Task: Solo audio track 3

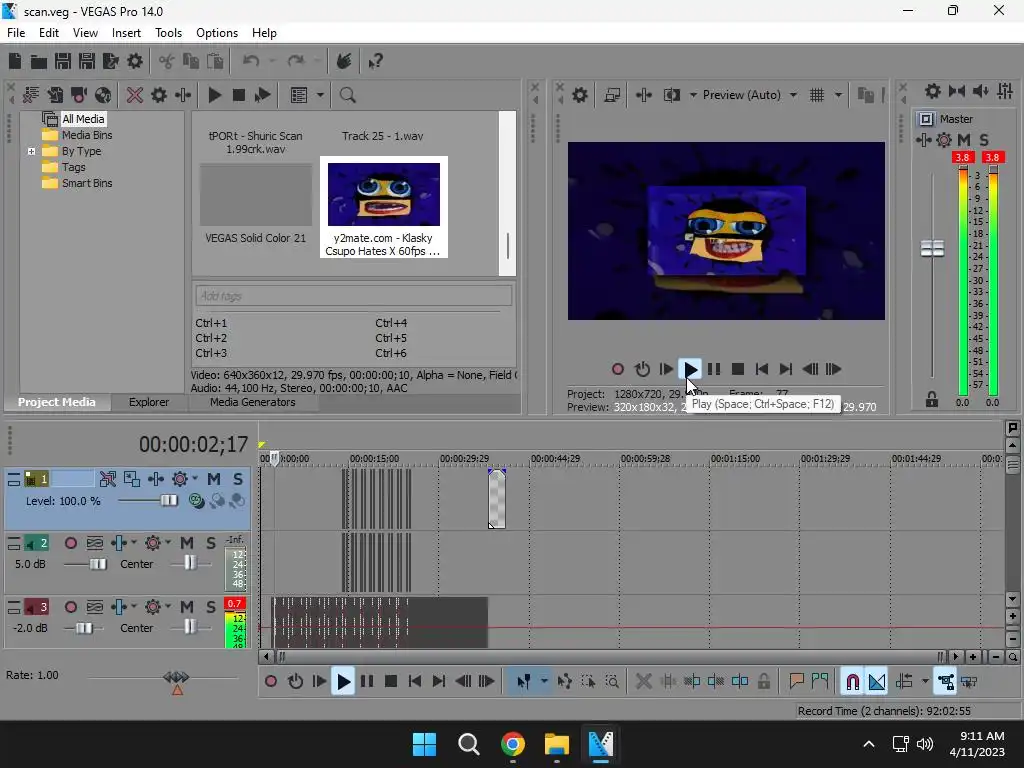Action: pos(211,607)
